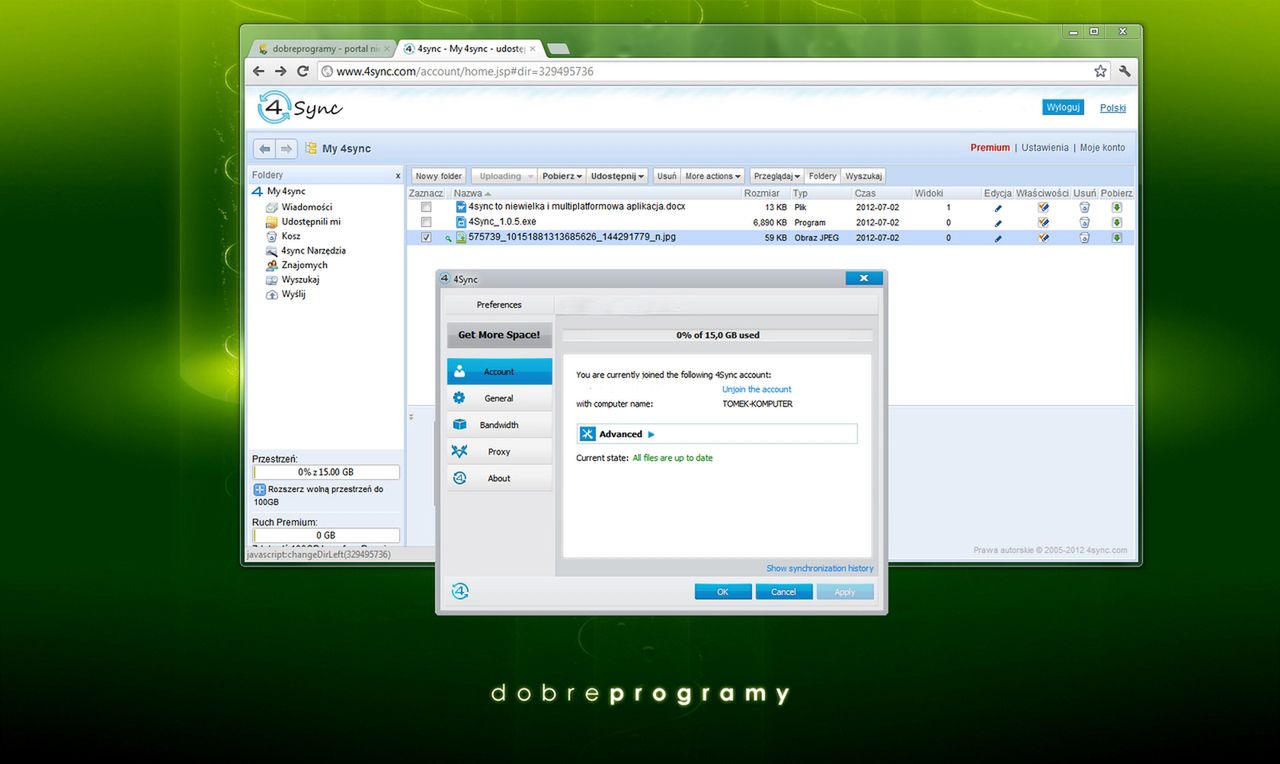Viewport: 1280px width, 764px height.
Task: Click trash icon for 4Sync_1.0.5.exe
Action: tap(1084, 223)
